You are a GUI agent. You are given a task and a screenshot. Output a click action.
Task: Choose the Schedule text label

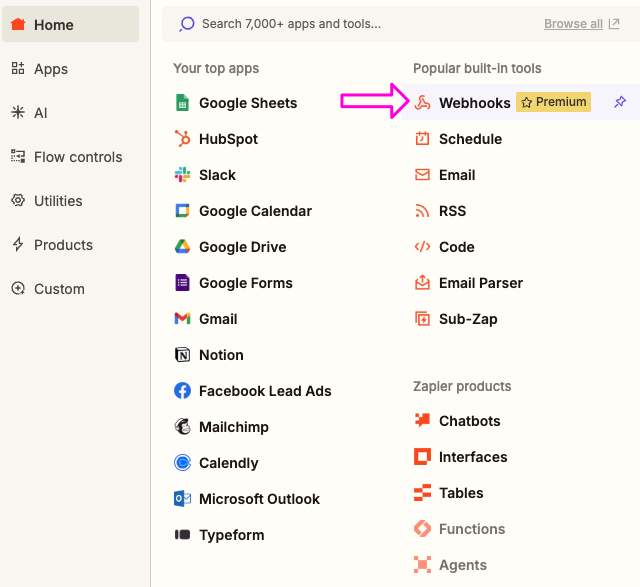click(x=470, y=139)
